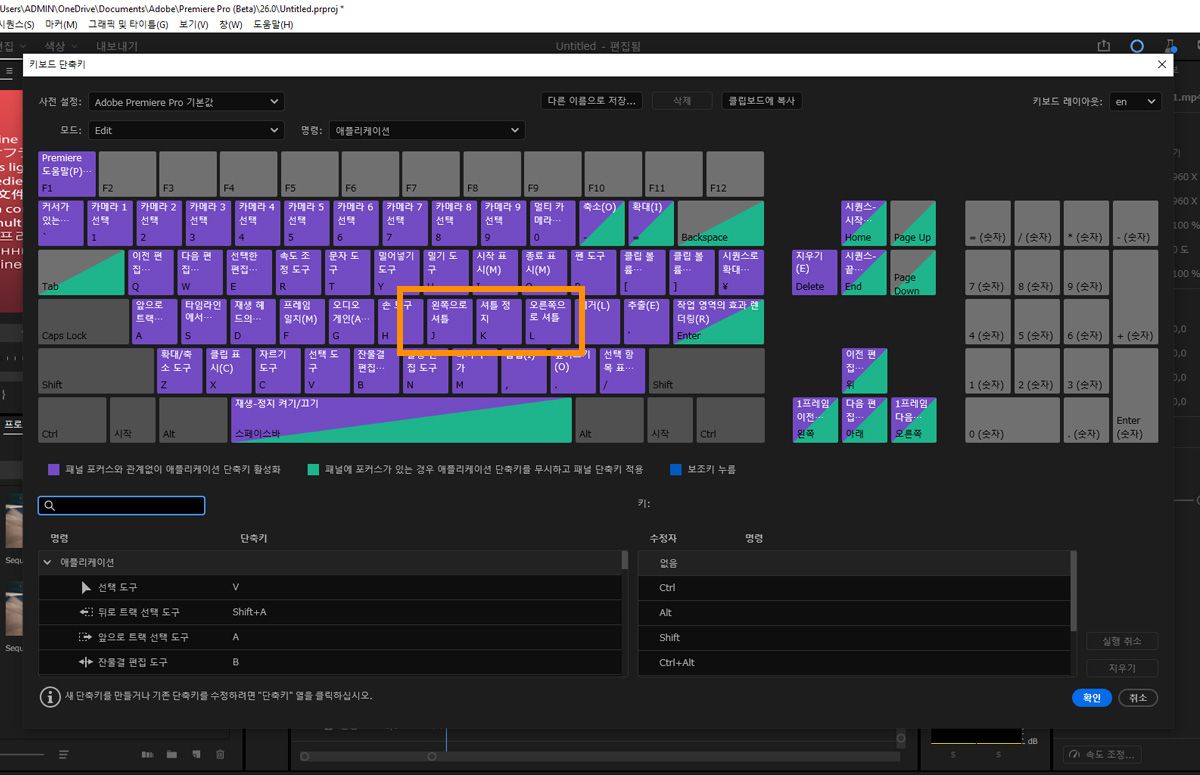The image size is (1200, 775).
Task: Select the 잔물결 편집 도구 row
Action: (330, 662)
